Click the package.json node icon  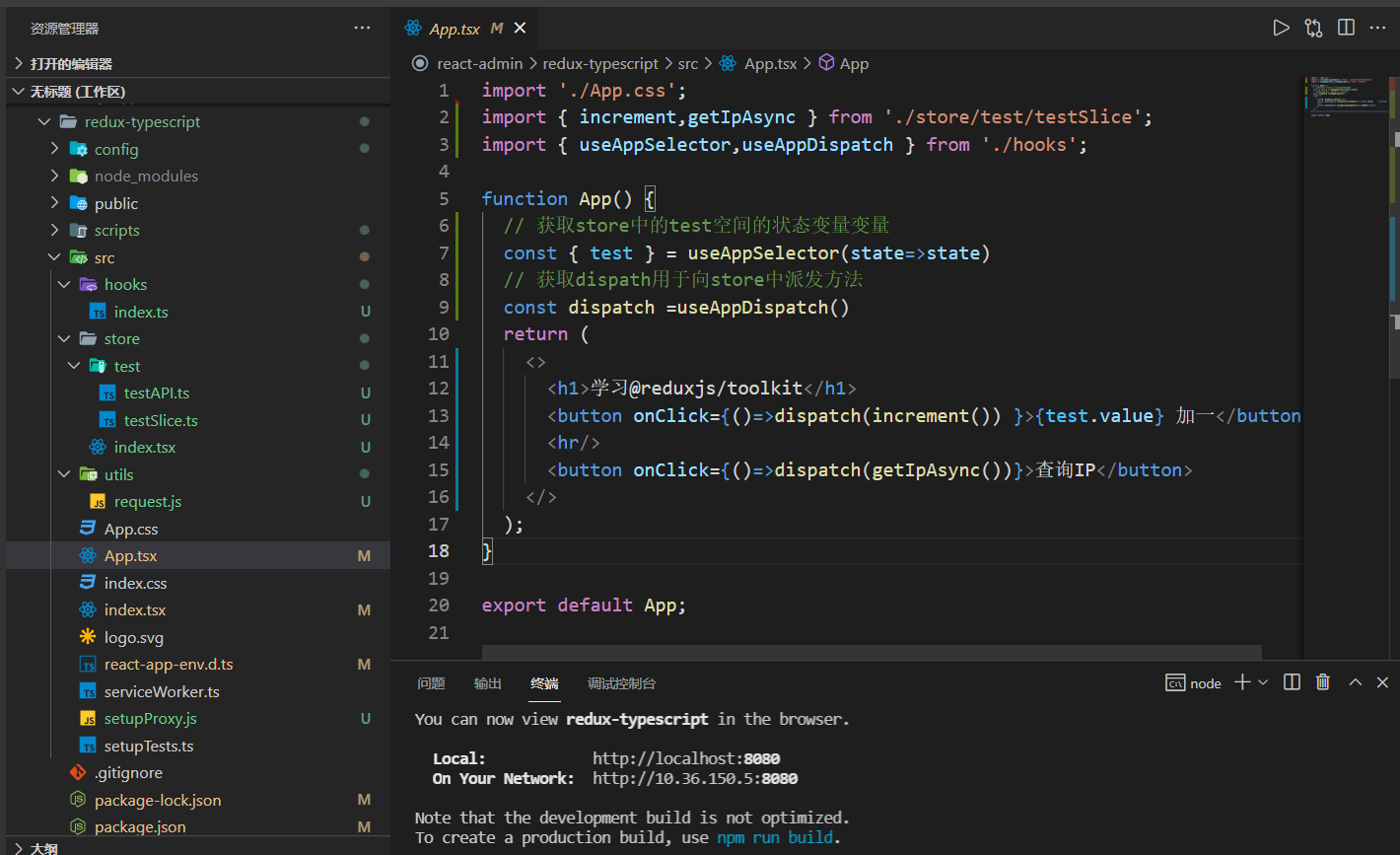(x=78, y=826)
